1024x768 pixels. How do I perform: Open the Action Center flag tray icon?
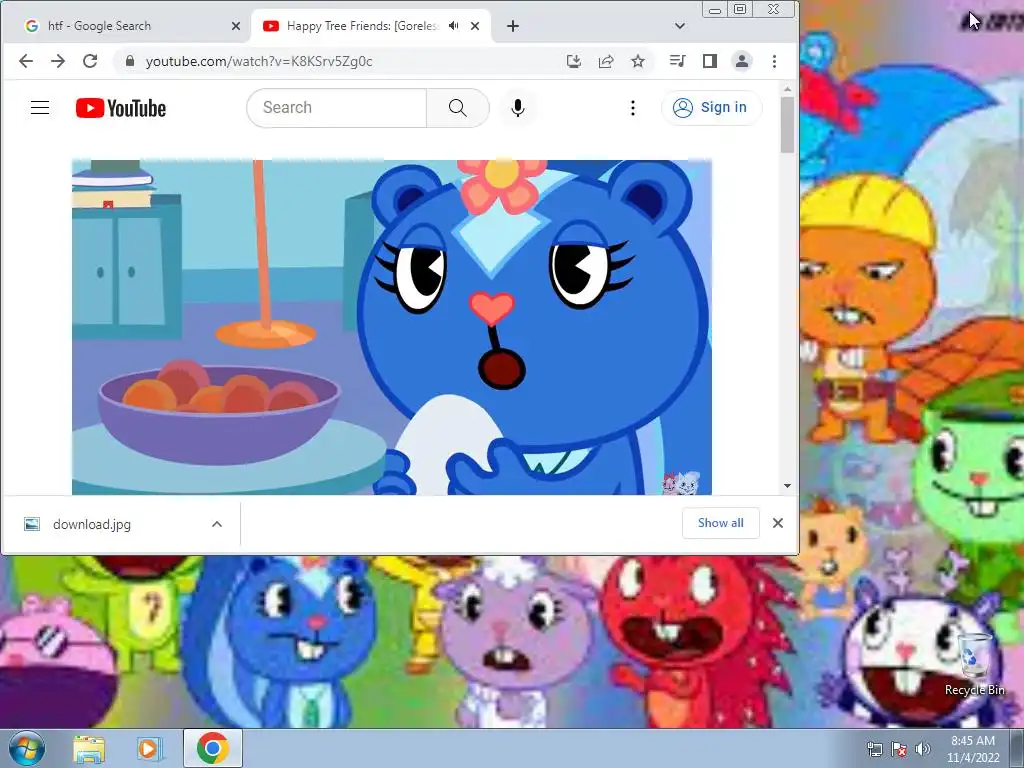[899, 749]
